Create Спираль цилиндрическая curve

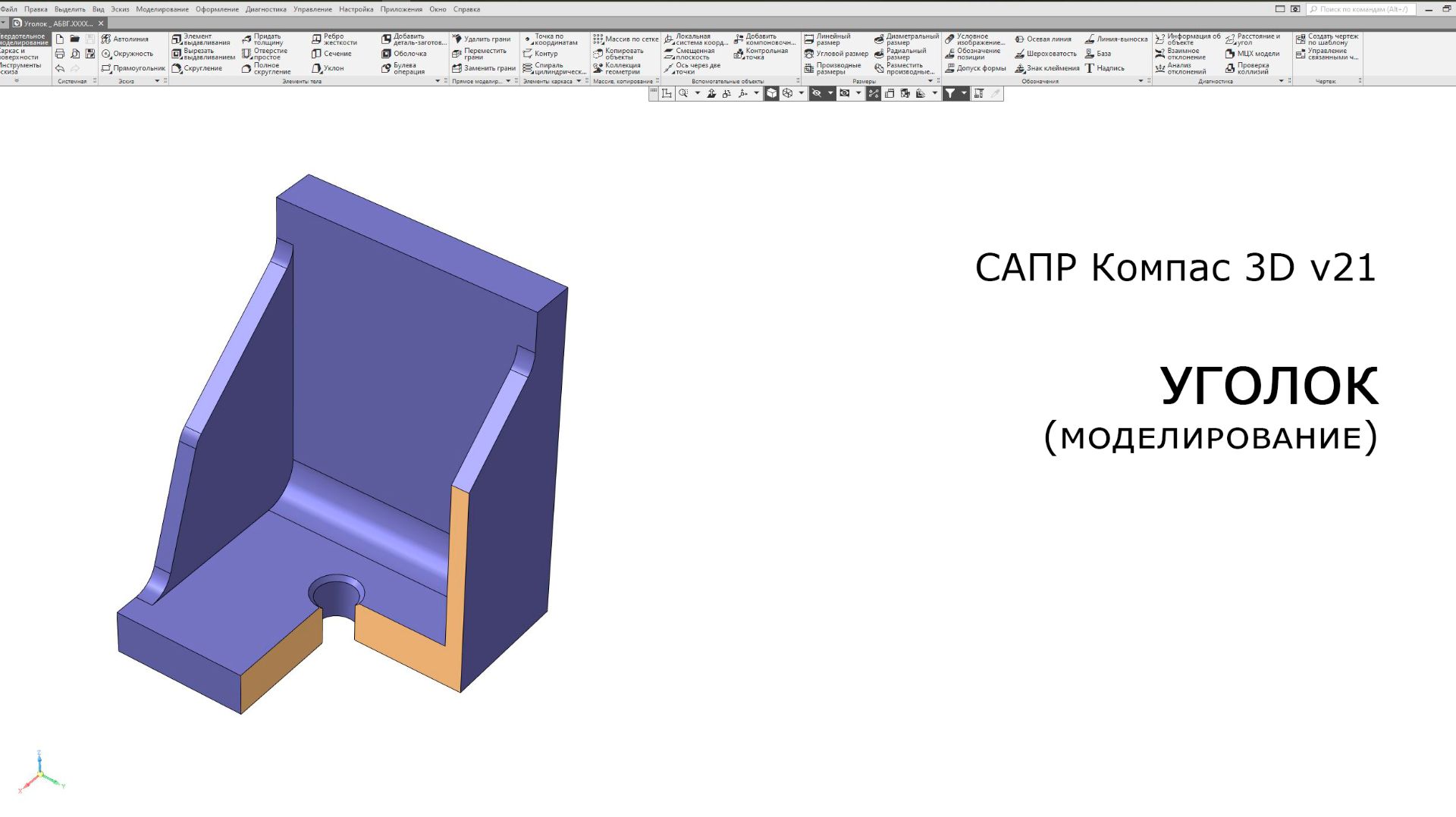(x=554, y=68)
